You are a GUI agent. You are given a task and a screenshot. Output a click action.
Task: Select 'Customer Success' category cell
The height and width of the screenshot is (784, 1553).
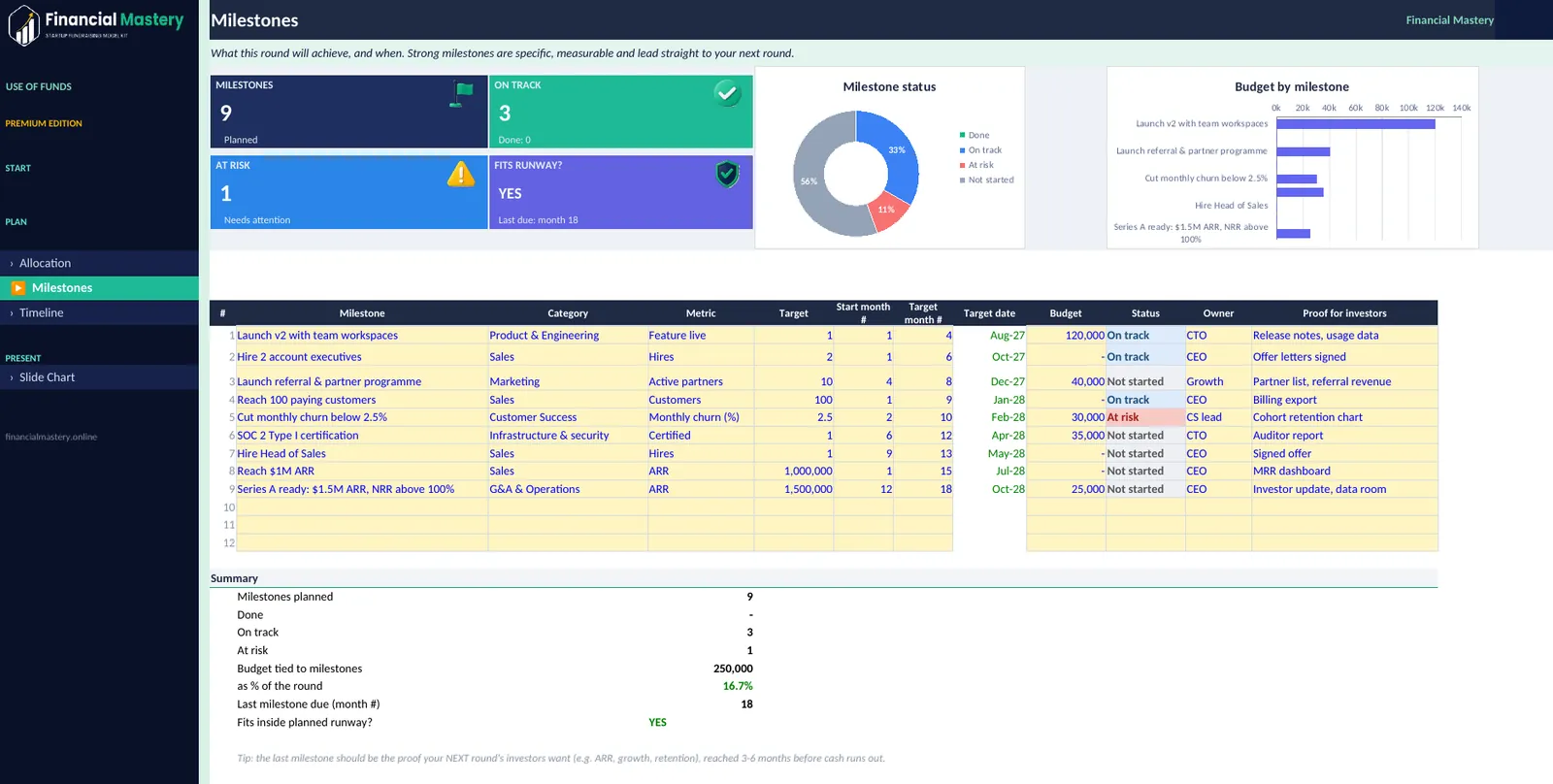tap(568, 417)
